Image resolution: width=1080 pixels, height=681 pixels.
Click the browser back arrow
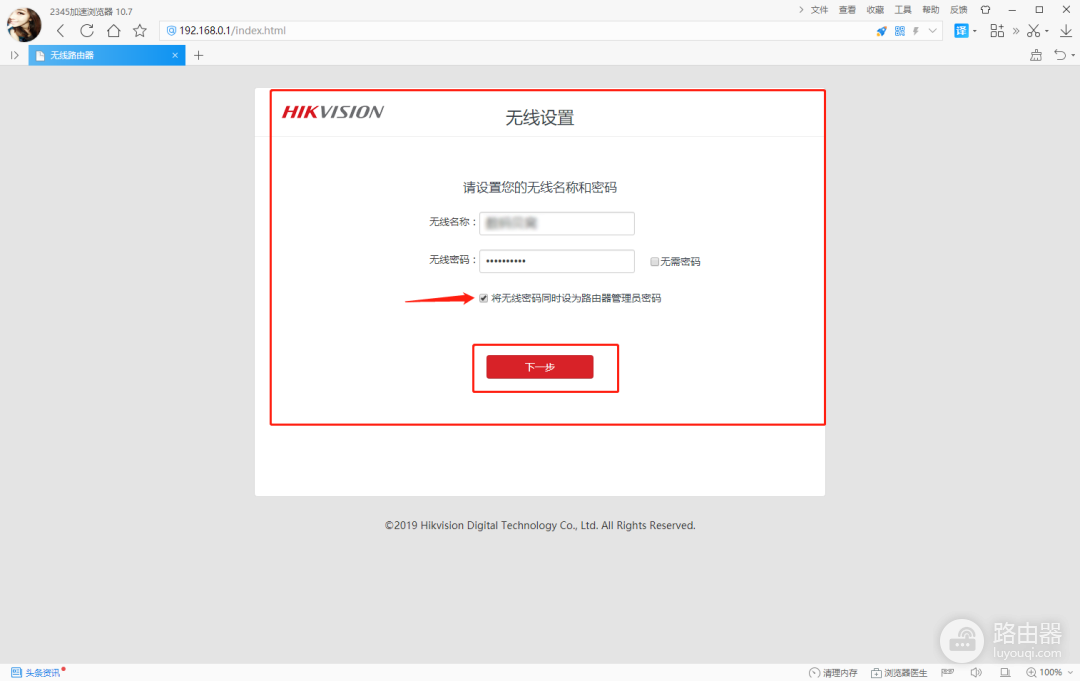coord(61,31)
